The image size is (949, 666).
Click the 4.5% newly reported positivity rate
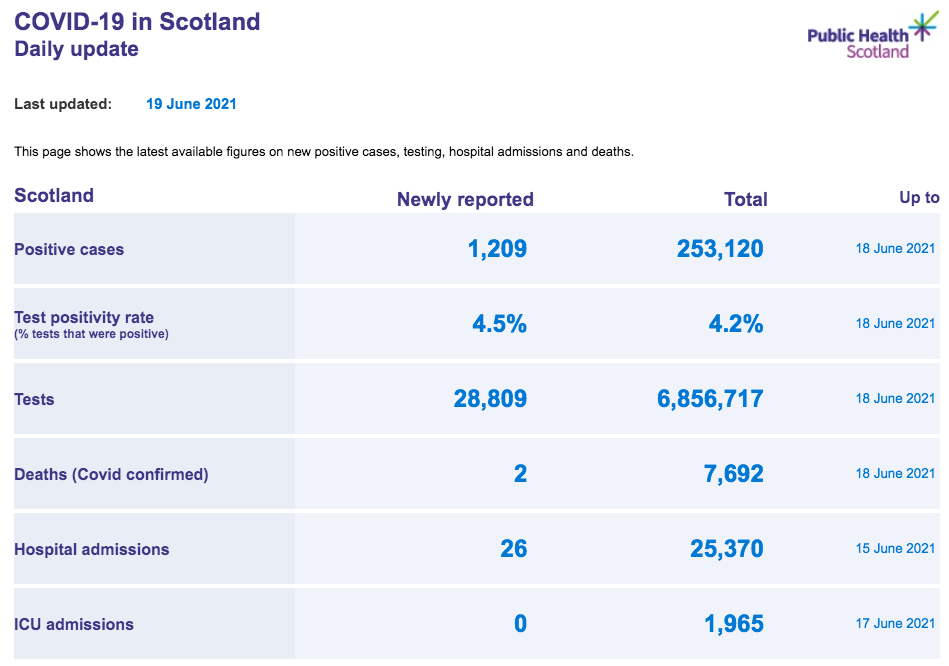[x=499, y=324]
